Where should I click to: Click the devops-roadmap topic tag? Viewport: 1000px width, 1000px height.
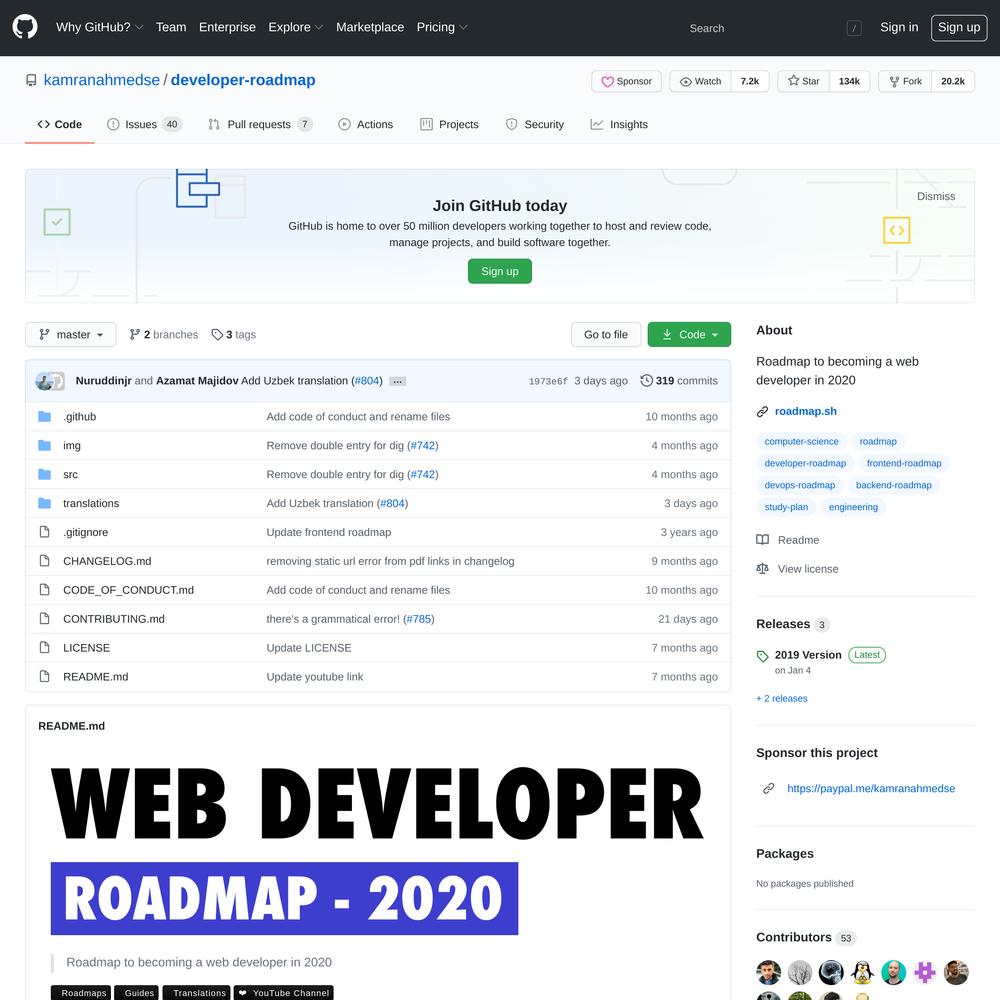(x=800, y=485)
